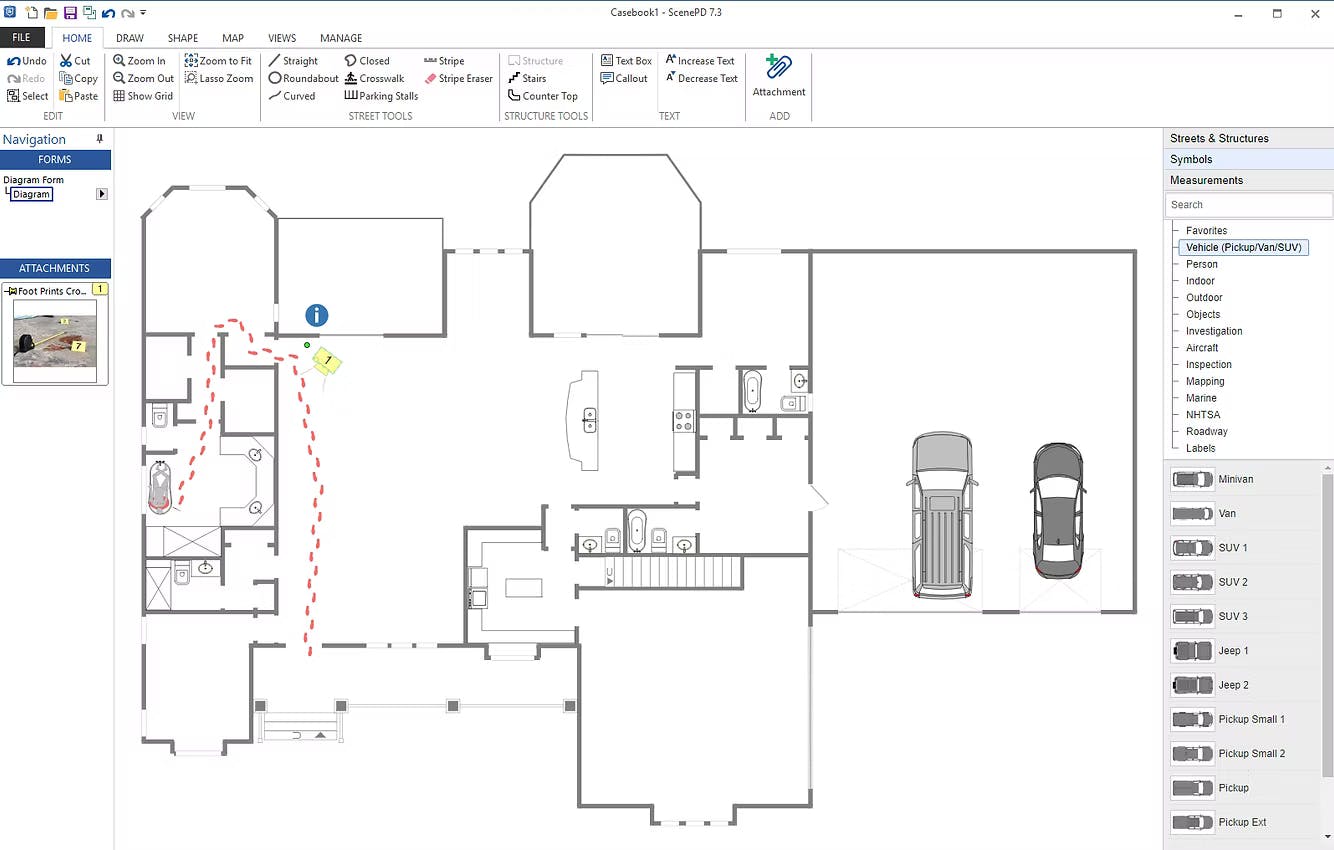Open the DRAW ribbon tab

pos(130,38)
